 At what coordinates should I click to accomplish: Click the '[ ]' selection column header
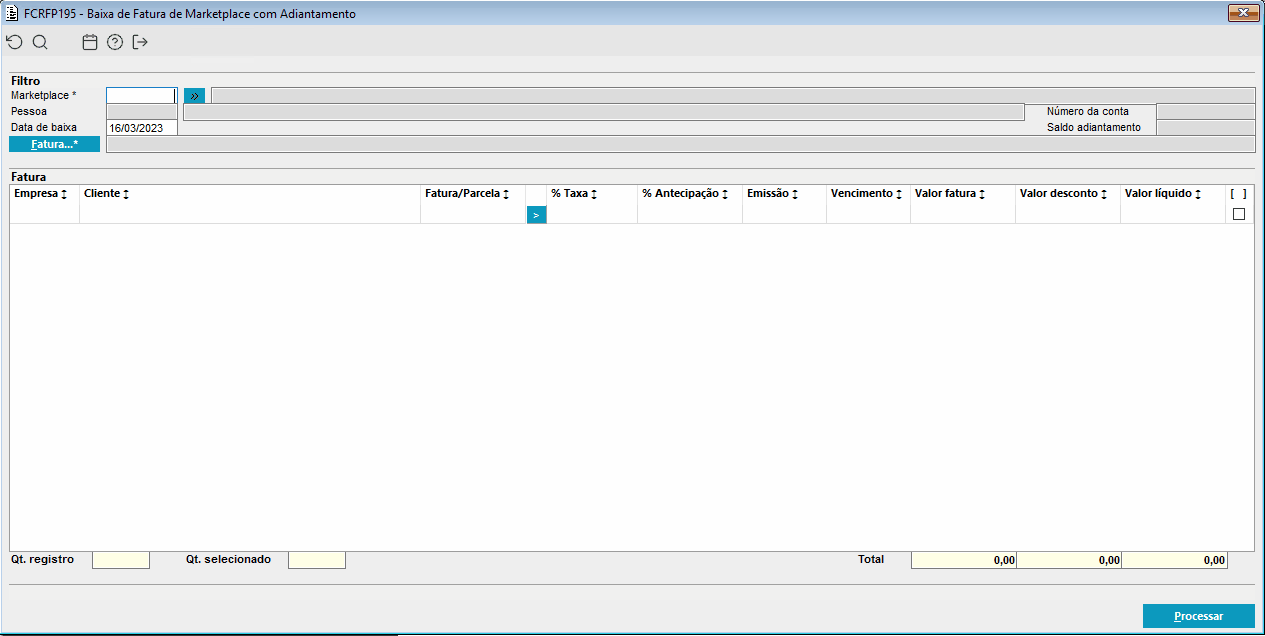1238,194
